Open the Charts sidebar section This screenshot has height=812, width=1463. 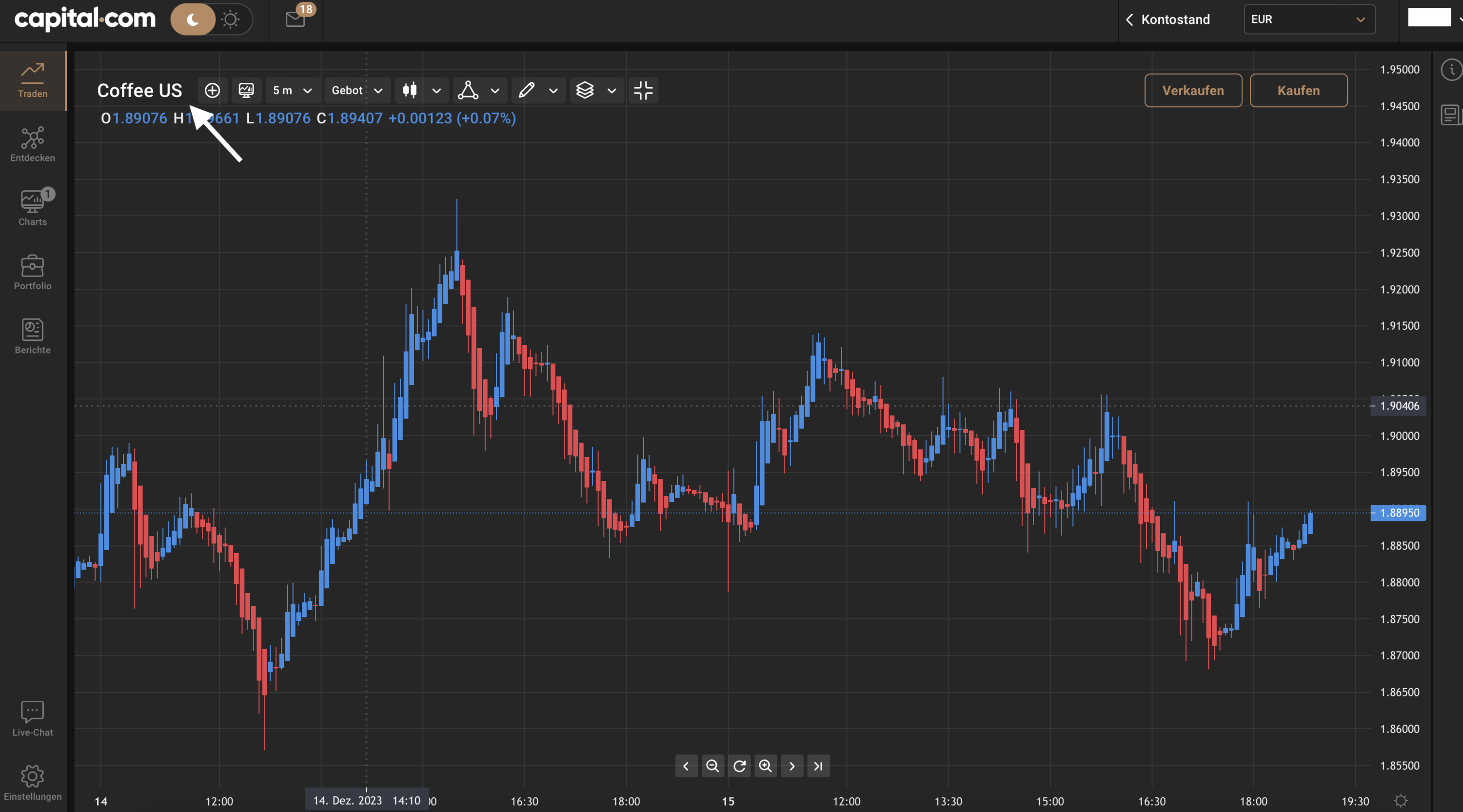(x=32, y=208)
